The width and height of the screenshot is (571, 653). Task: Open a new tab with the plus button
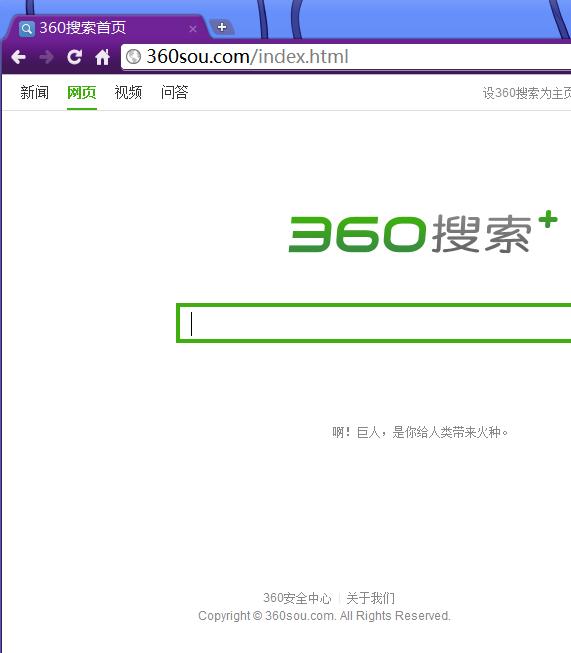point(222,27)
